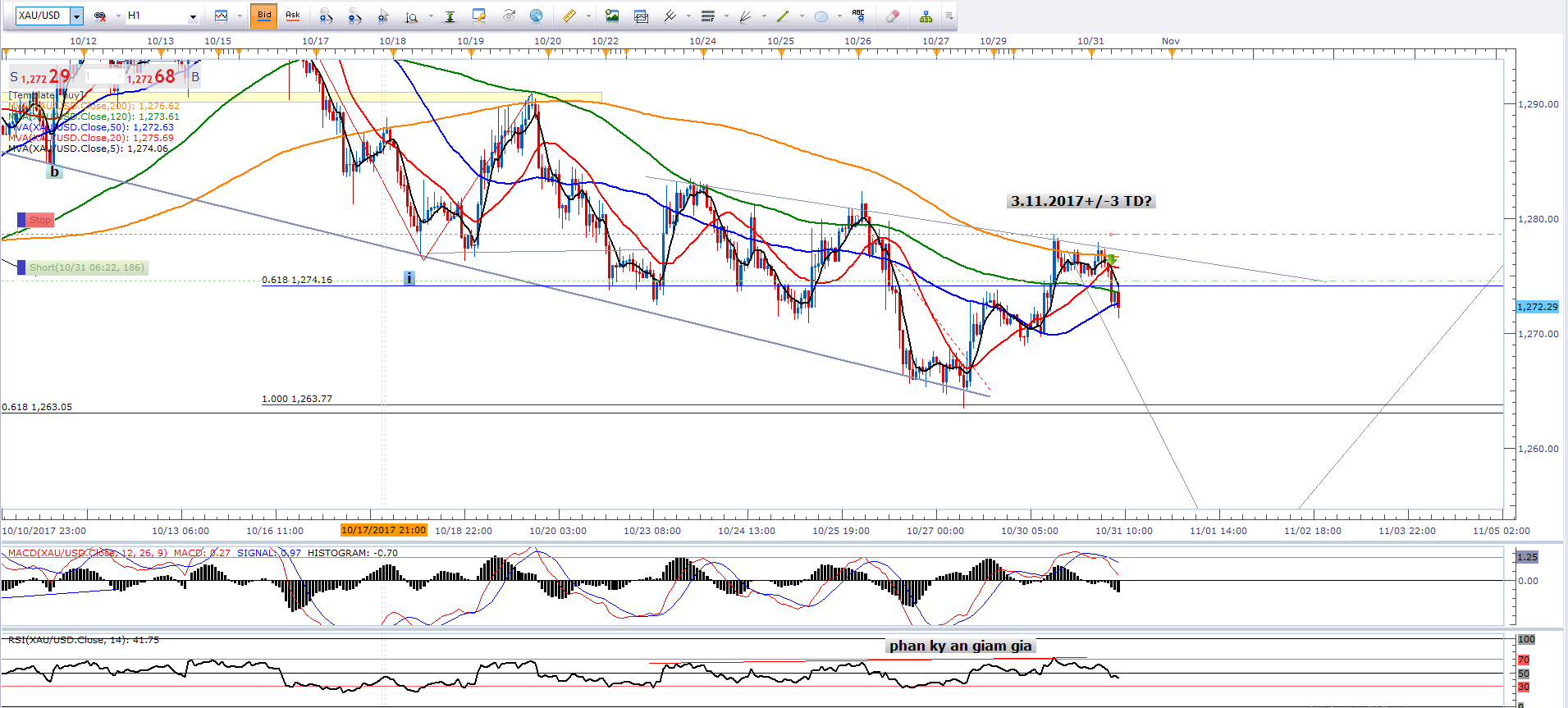Select the Fibonacci retracement lines tool

click(707, 16)
